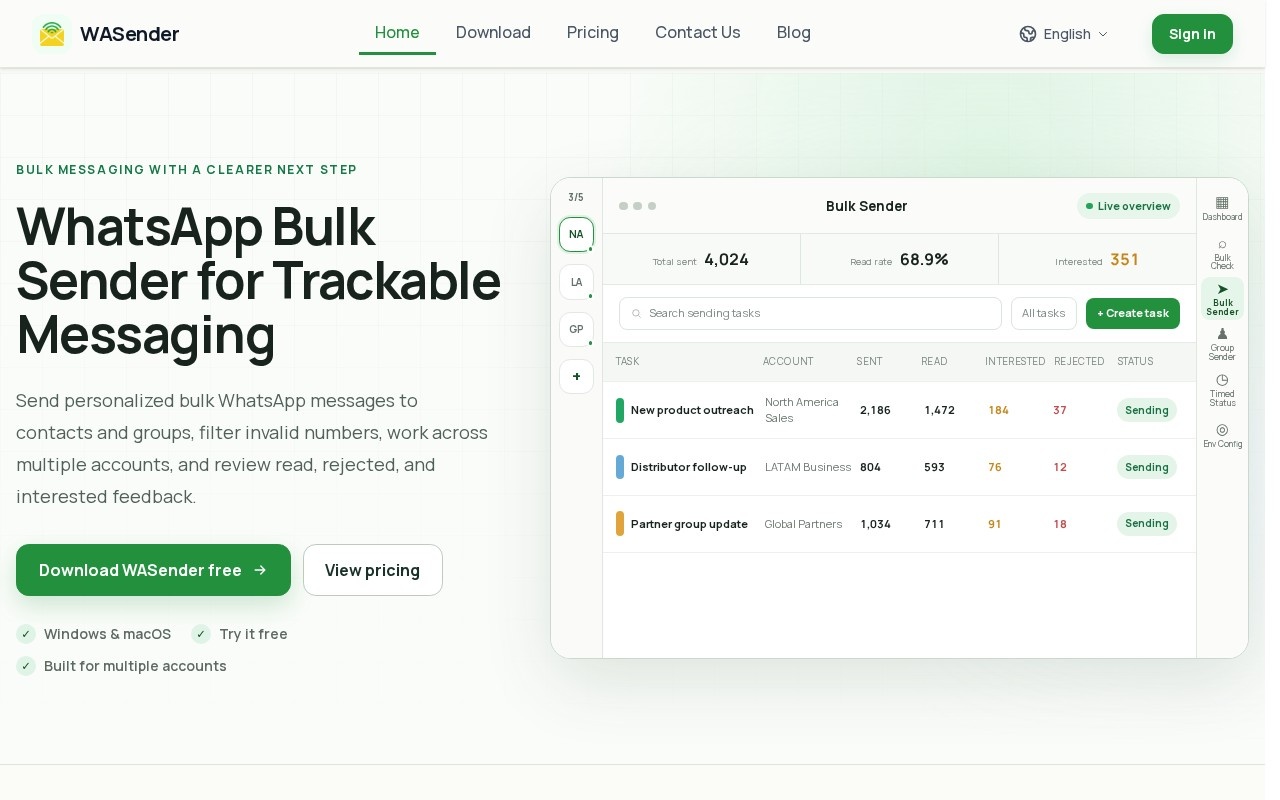
Task: Click the Sign in button
Action: pyautogui.click(x=1192, y=34)
